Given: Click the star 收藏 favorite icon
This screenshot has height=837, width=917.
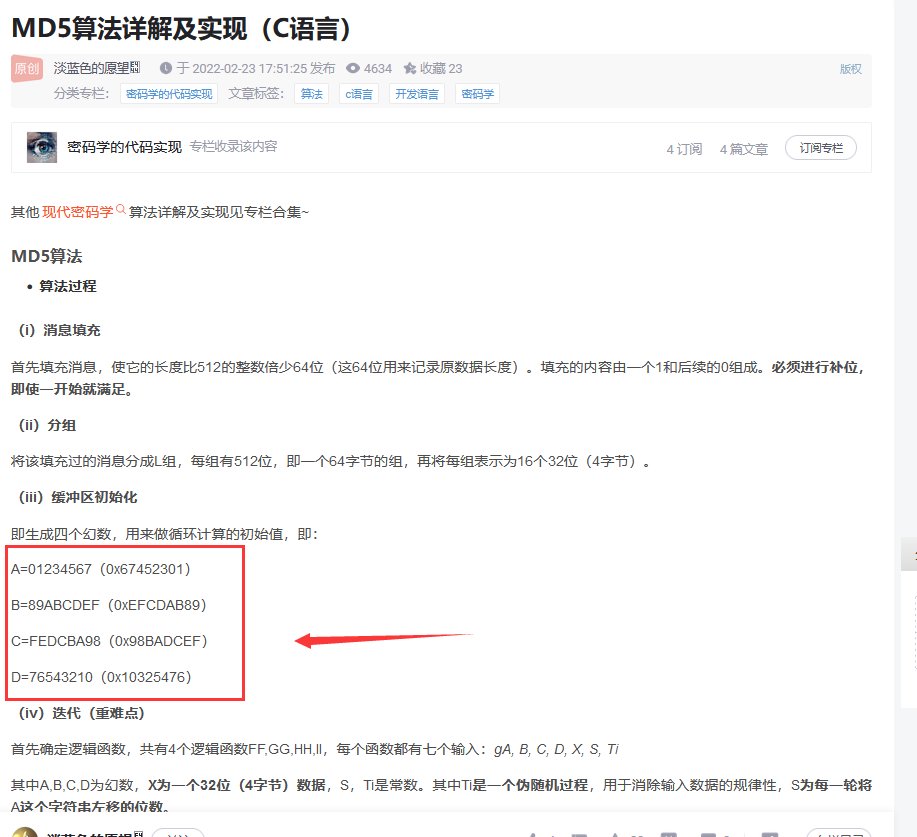Looking at the screenshot, I should point(409,69).
